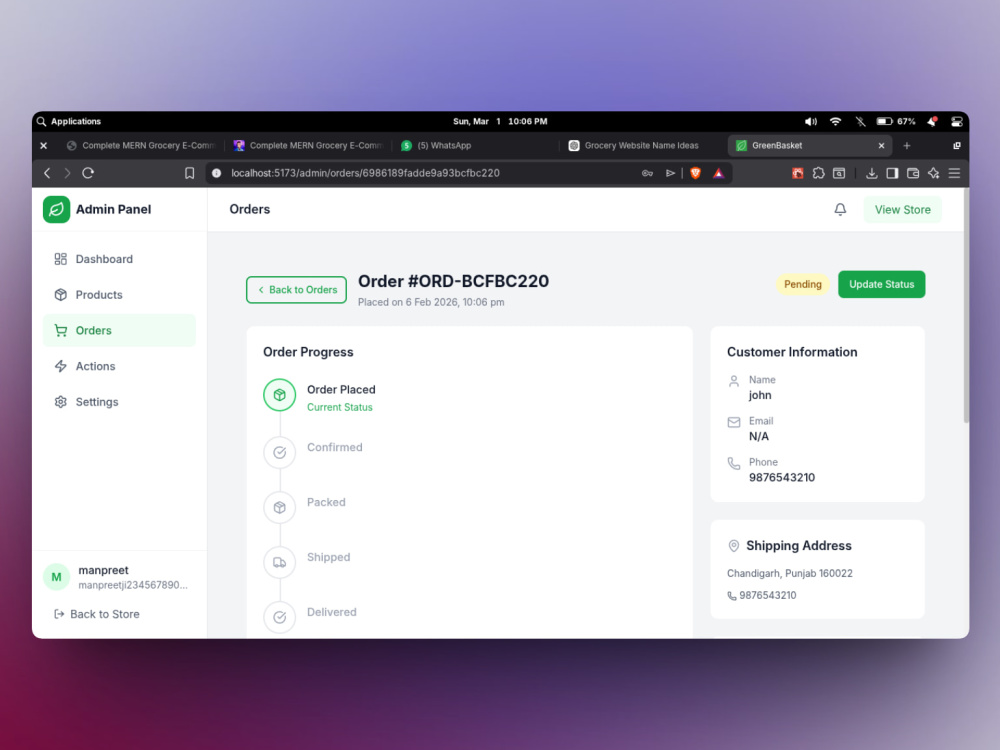Open the browser hamburger menu
This screenshot has height=750, width=1000.
tap(954, 173)
